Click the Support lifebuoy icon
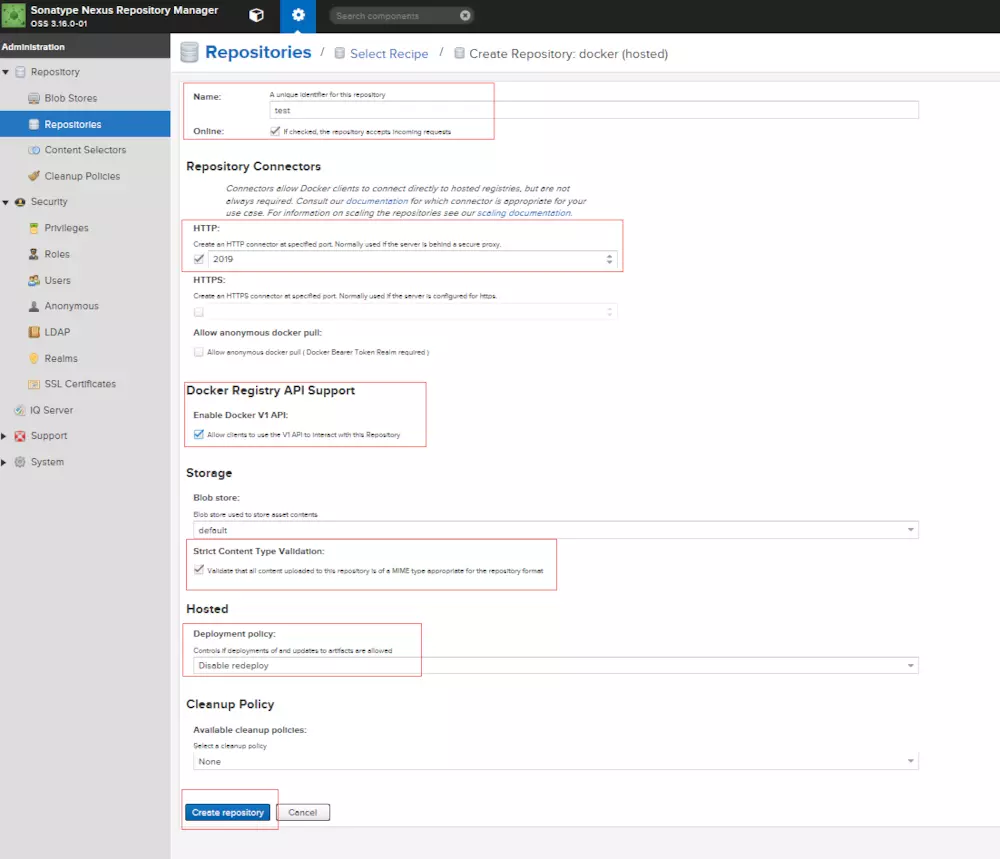This screenshot has width=1000, height=859. tap(20, 436)
